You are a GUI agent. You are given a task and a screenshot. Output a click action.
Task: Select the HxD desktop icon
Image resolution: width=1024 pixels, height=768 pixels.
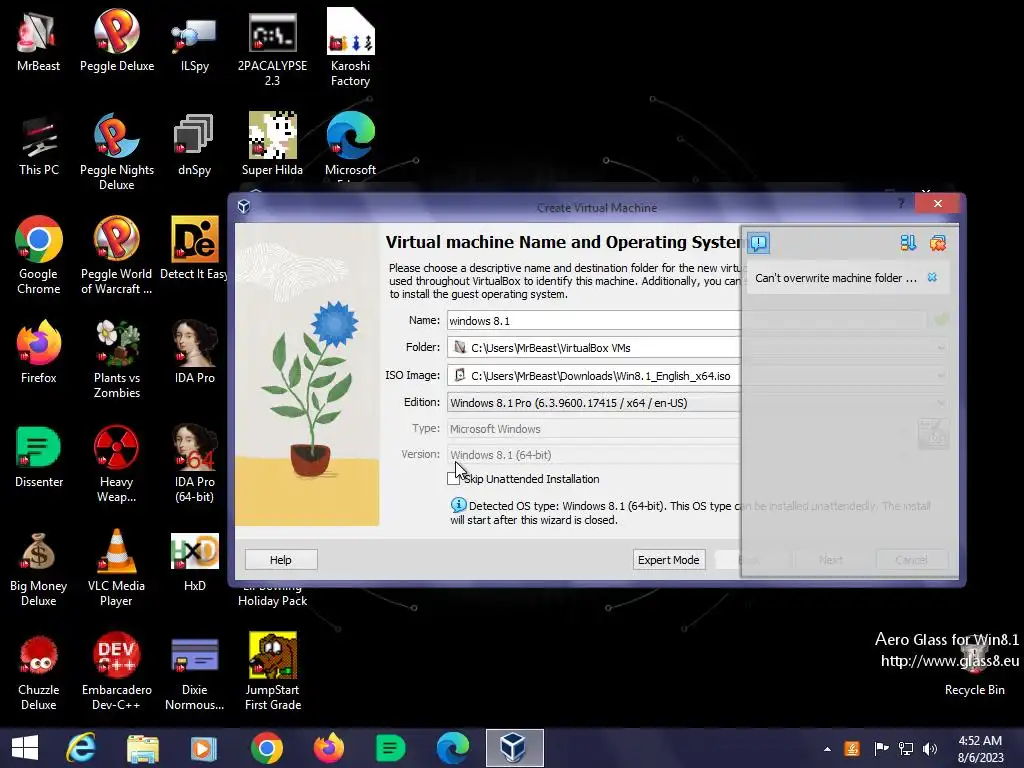pos(195,562)
